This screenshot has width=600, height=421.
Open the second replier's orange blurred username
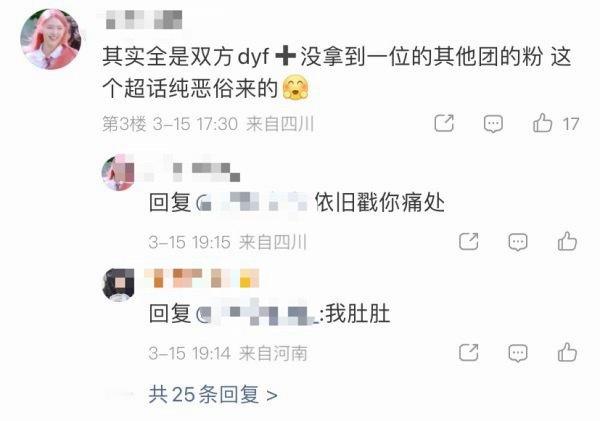tap(202, 278)
